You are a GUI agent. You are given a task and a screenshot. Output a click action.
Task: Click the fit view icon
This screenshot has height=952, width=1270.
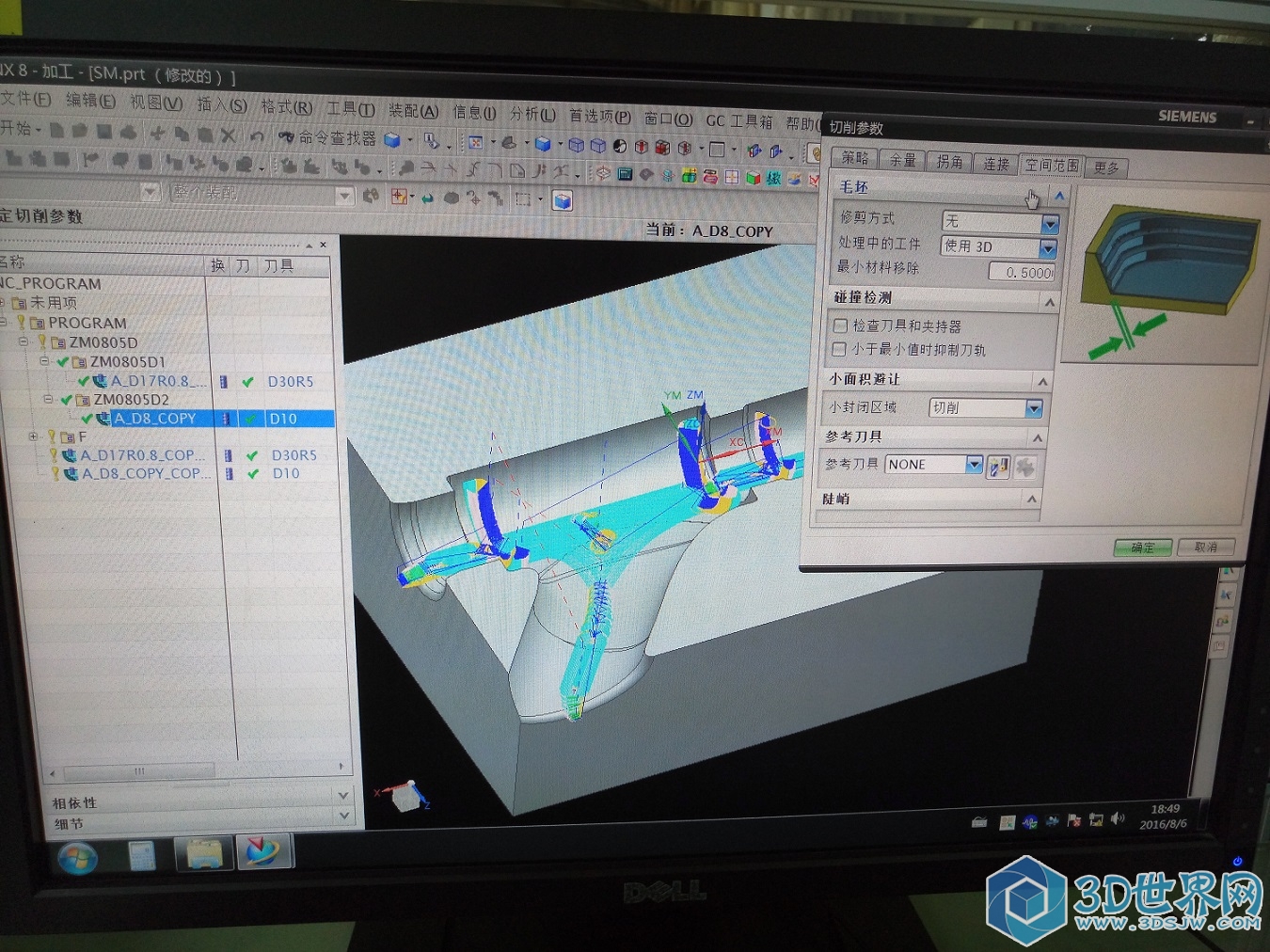[476, 143]
